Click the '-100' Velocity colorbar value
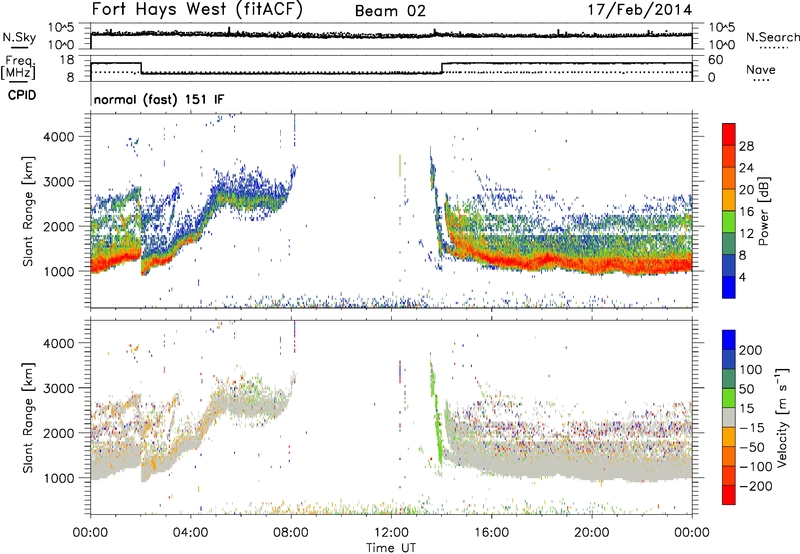800x554 pixels. coord(756,467)
